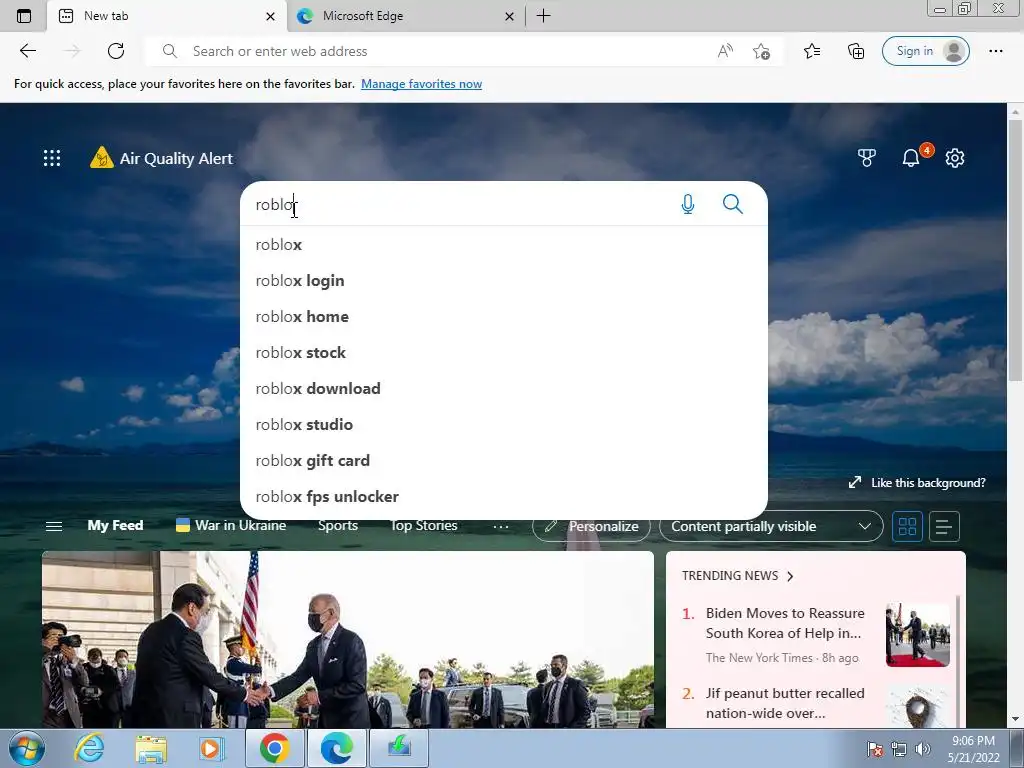Open the War in Ukraine feed tab

click(231, 526)
